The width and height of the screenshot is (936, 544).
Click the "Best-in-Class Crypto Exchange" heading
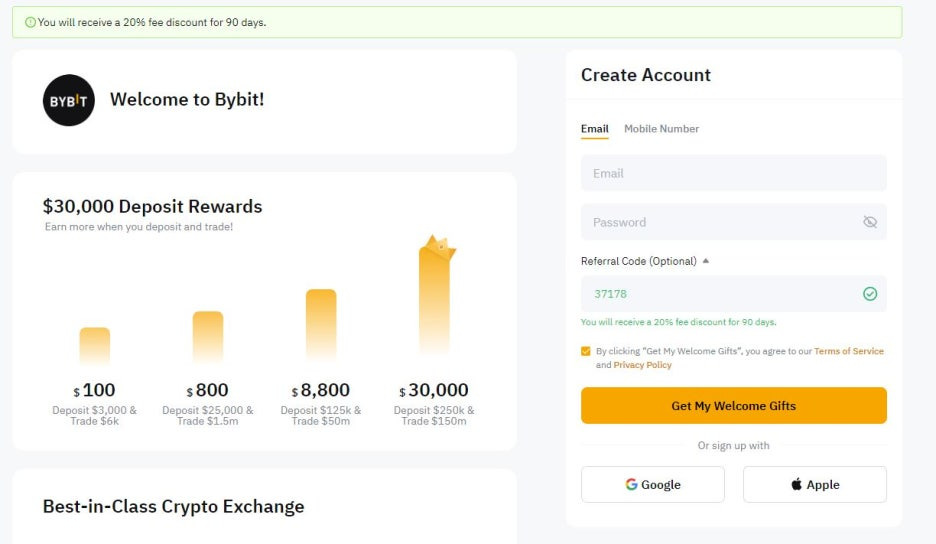click(x=173, y=506)
